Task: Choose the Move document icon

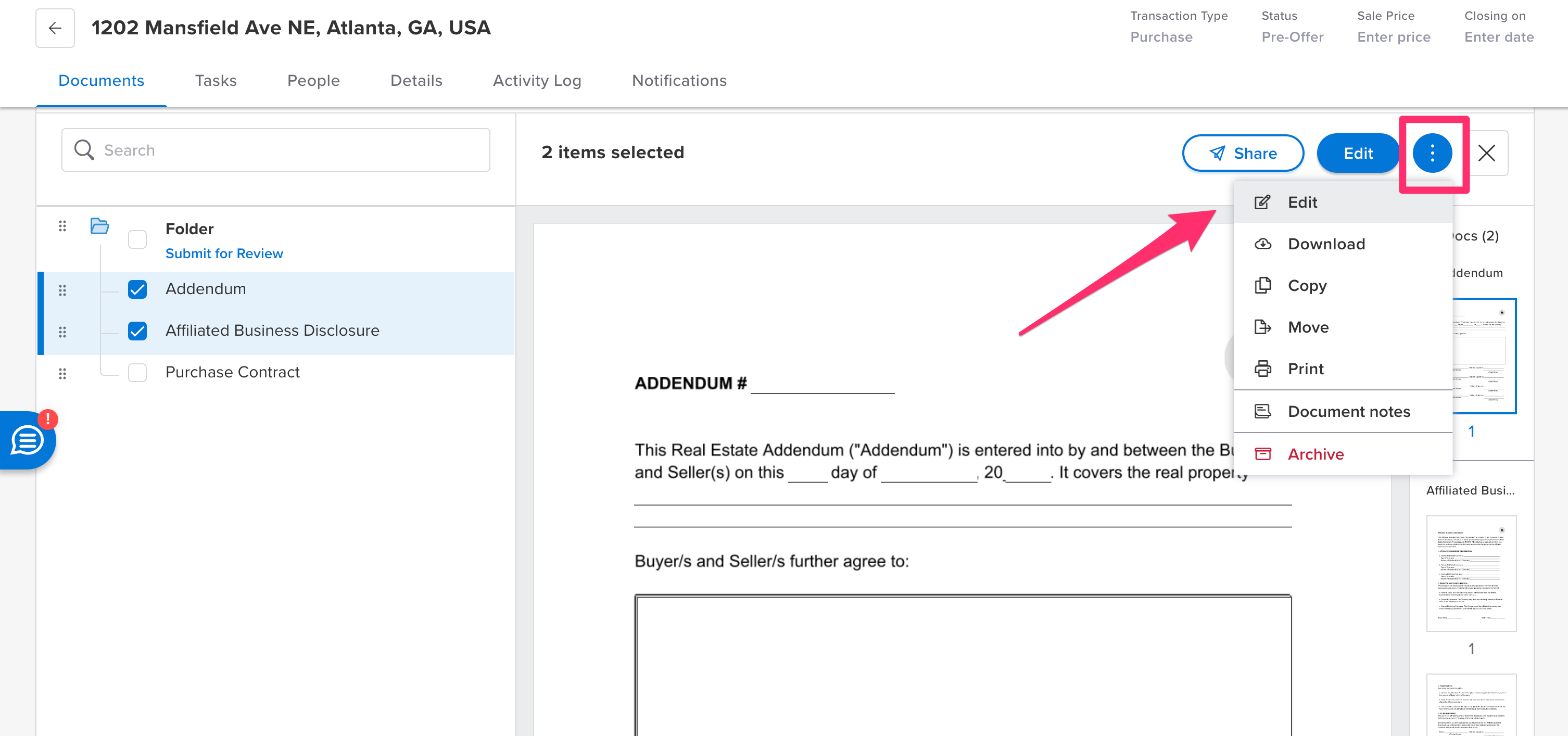Action: click(1263, 327)
